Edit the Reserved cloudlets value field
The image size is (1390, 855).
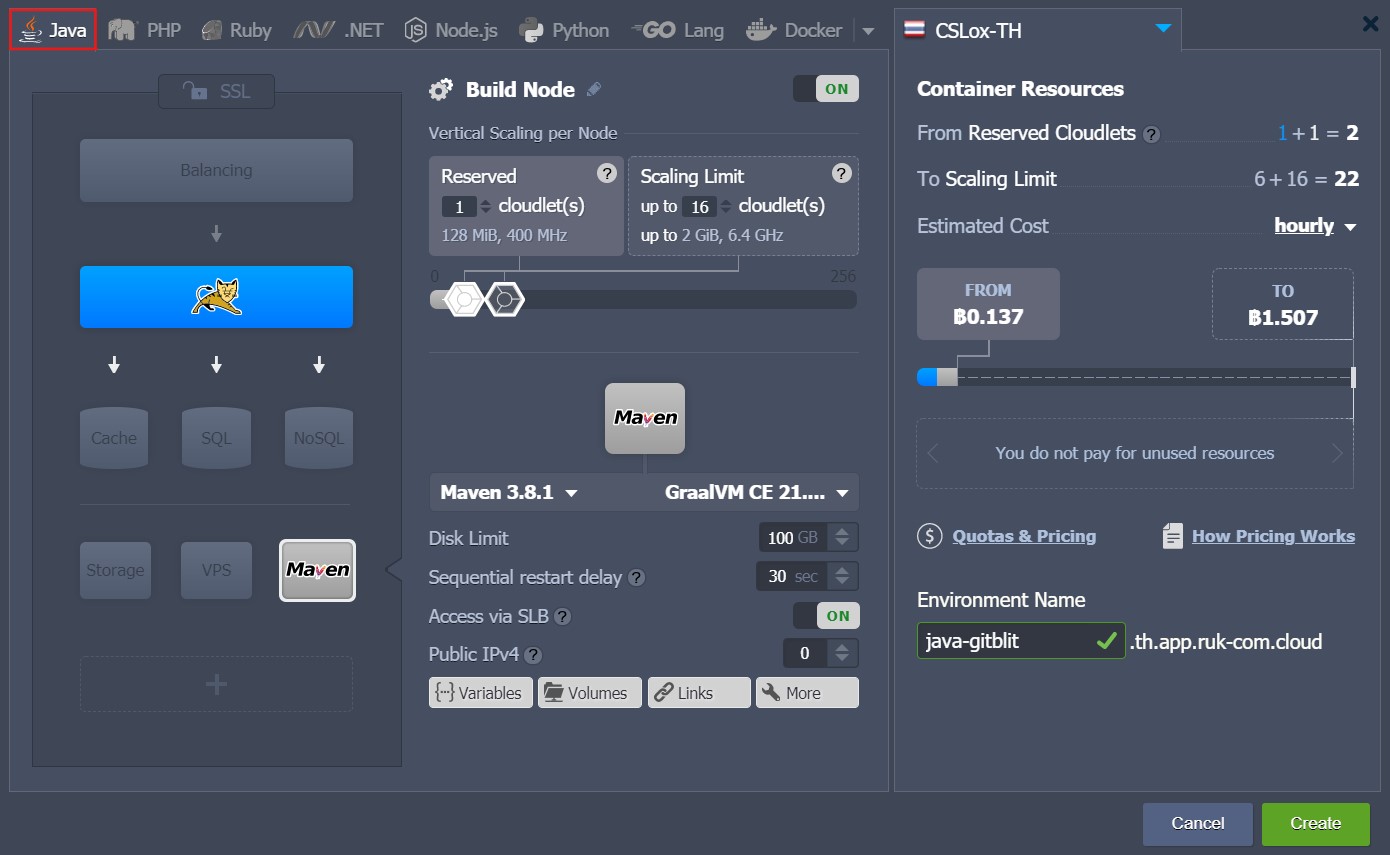(x=459, y=207)
